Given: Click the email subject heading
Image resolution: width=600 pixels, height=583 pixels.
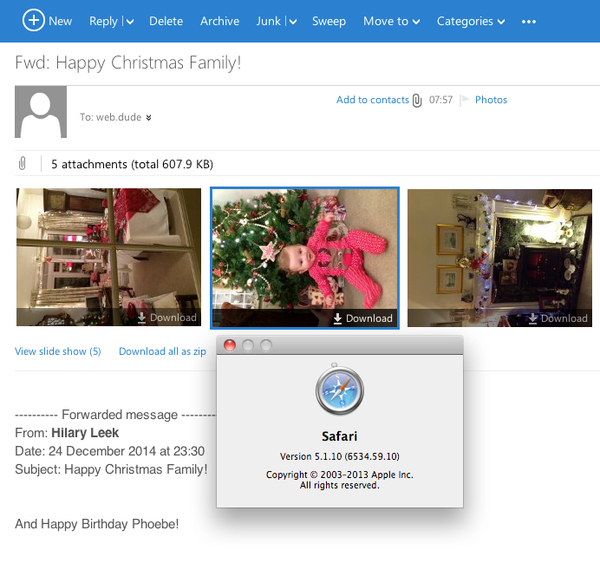Looking at the screenshot, I should [128, 63].
